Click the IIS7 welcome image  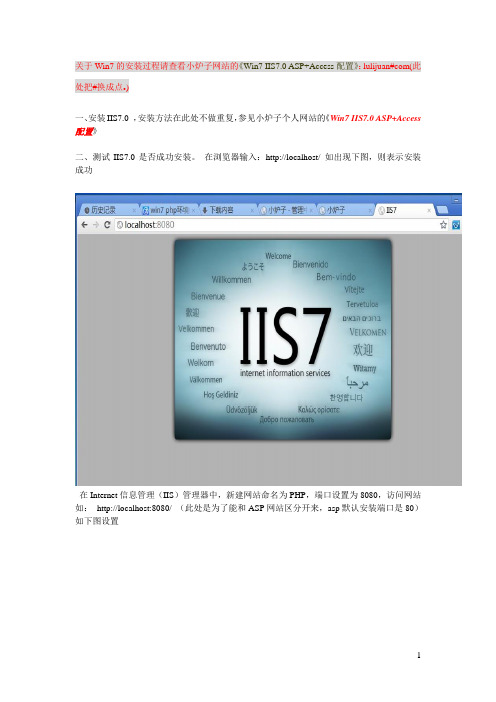(282, 339)
